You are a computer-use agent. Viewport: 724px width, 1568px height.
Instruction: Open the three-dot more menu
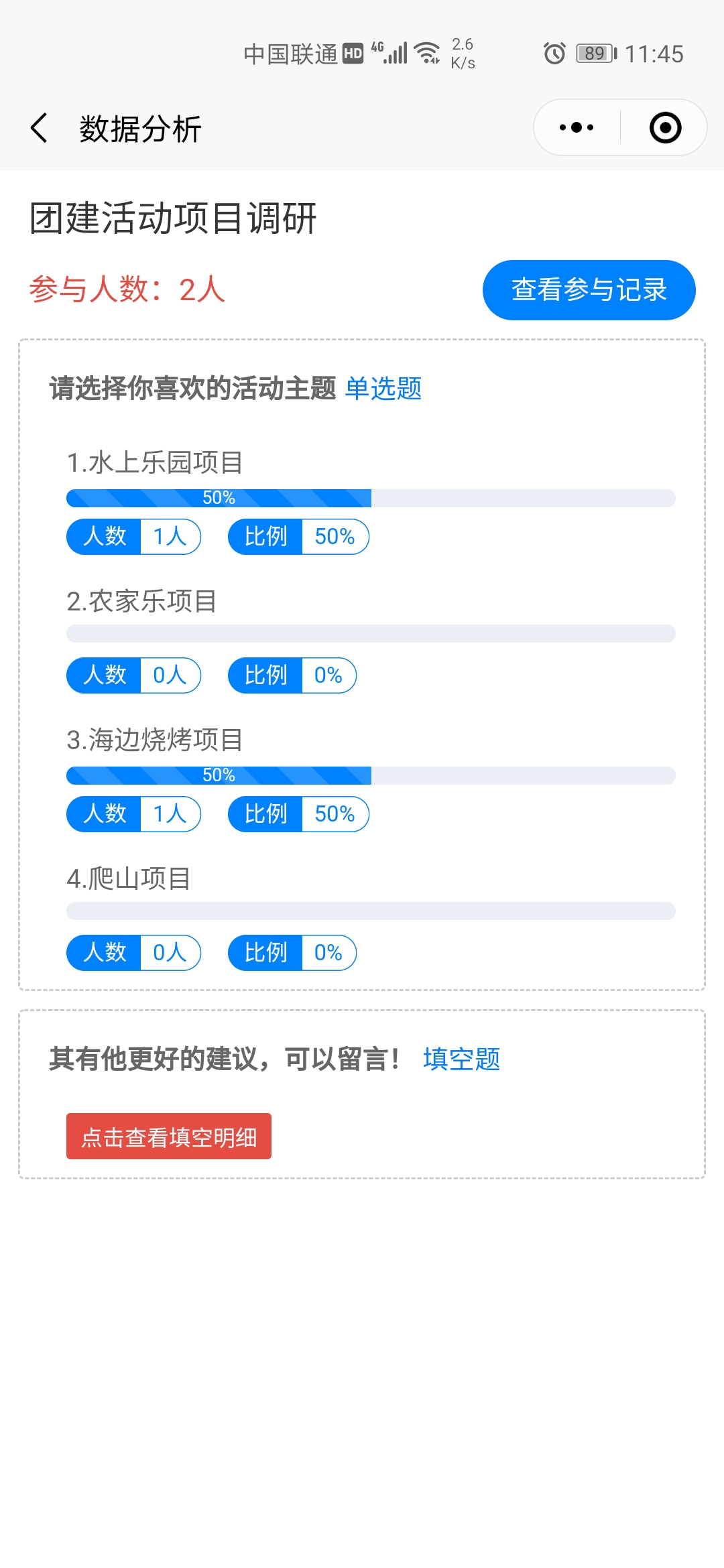(577, 127)
